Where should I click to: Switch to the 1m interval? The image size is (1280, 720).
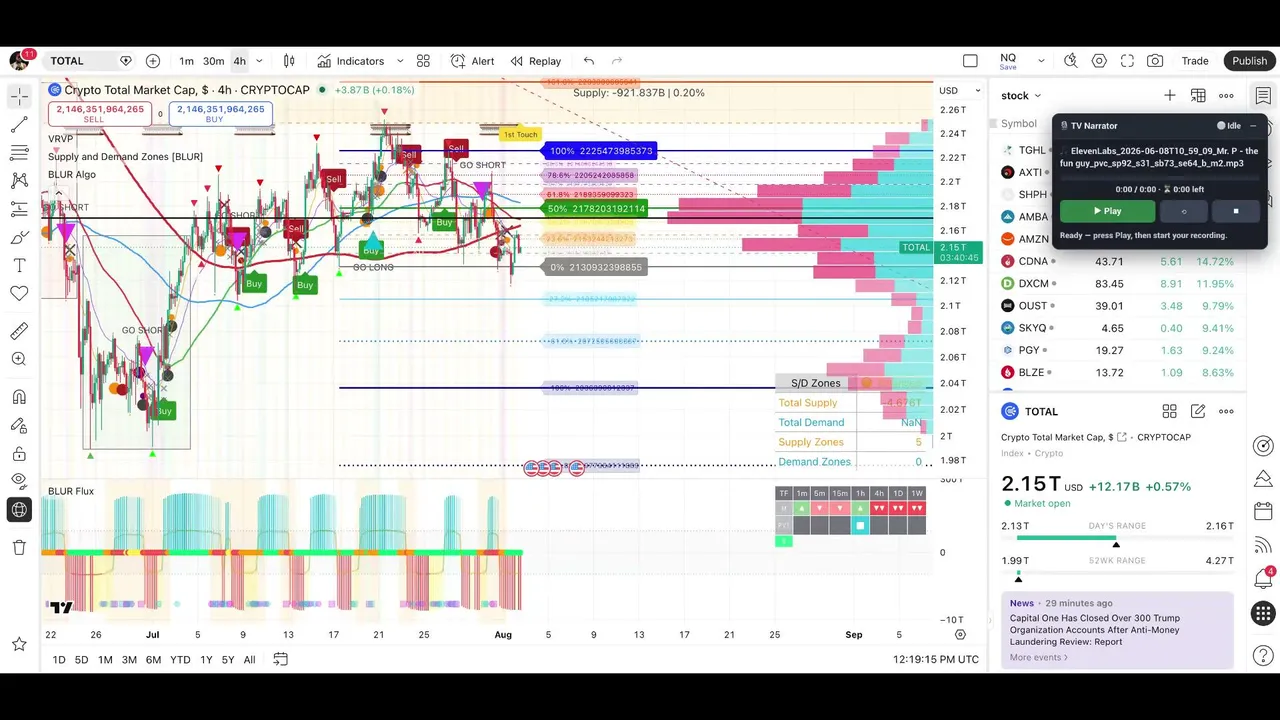tap(187, 61)
